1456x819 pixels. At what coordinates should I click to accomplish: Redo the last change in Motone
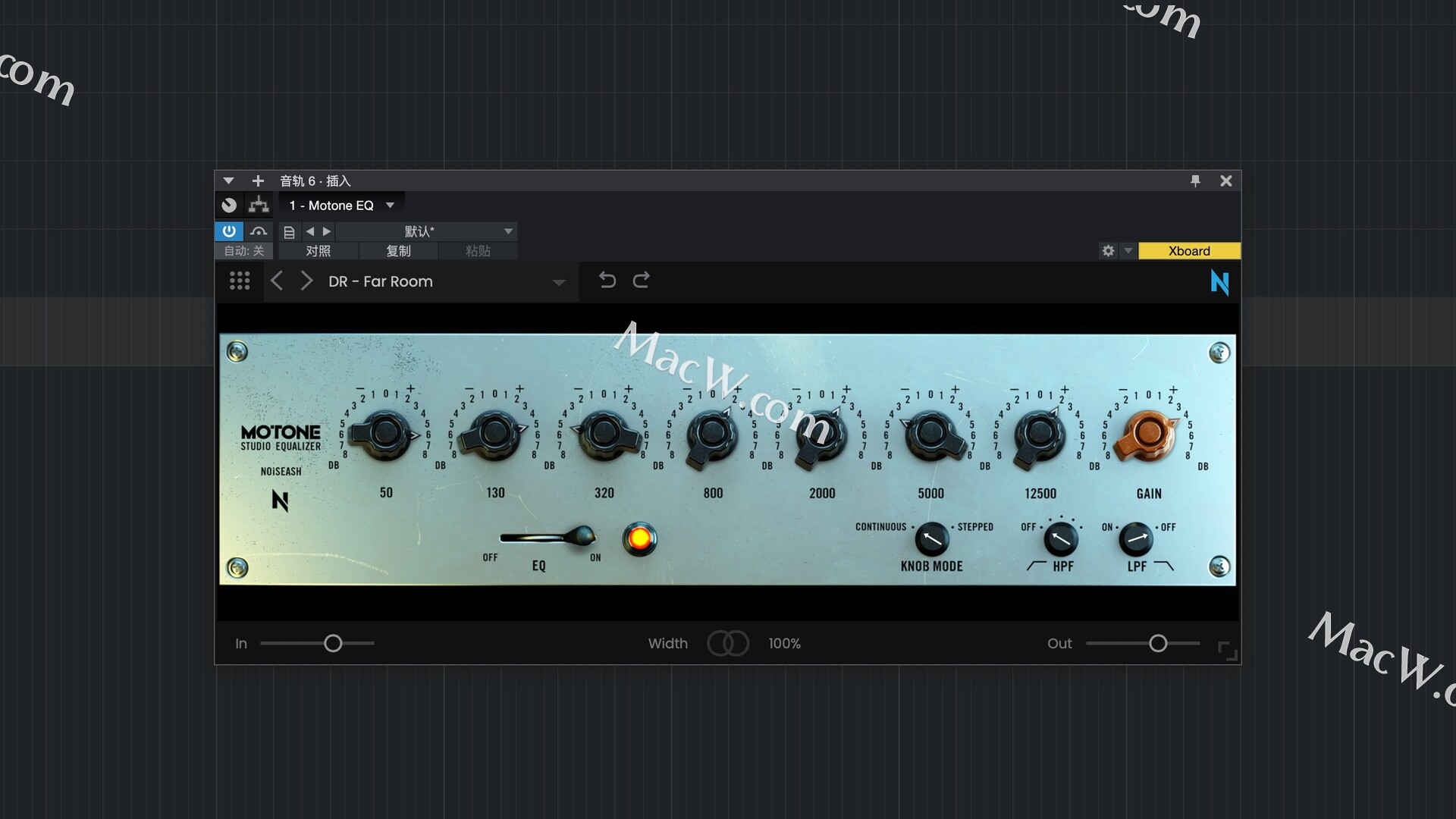click(642, 281)
